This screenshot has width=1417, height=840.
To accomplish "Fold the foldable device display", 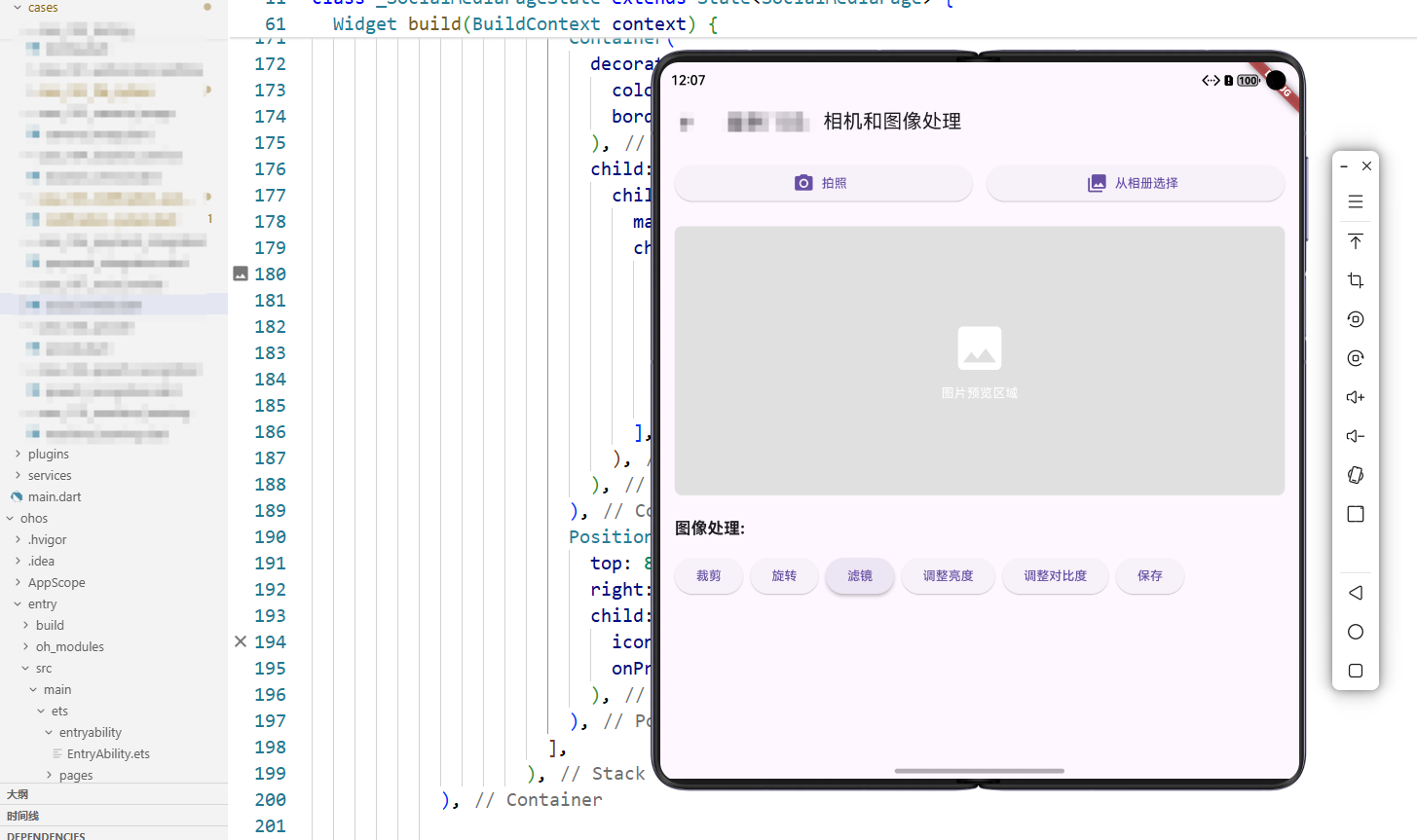I will click(1355, 474).
